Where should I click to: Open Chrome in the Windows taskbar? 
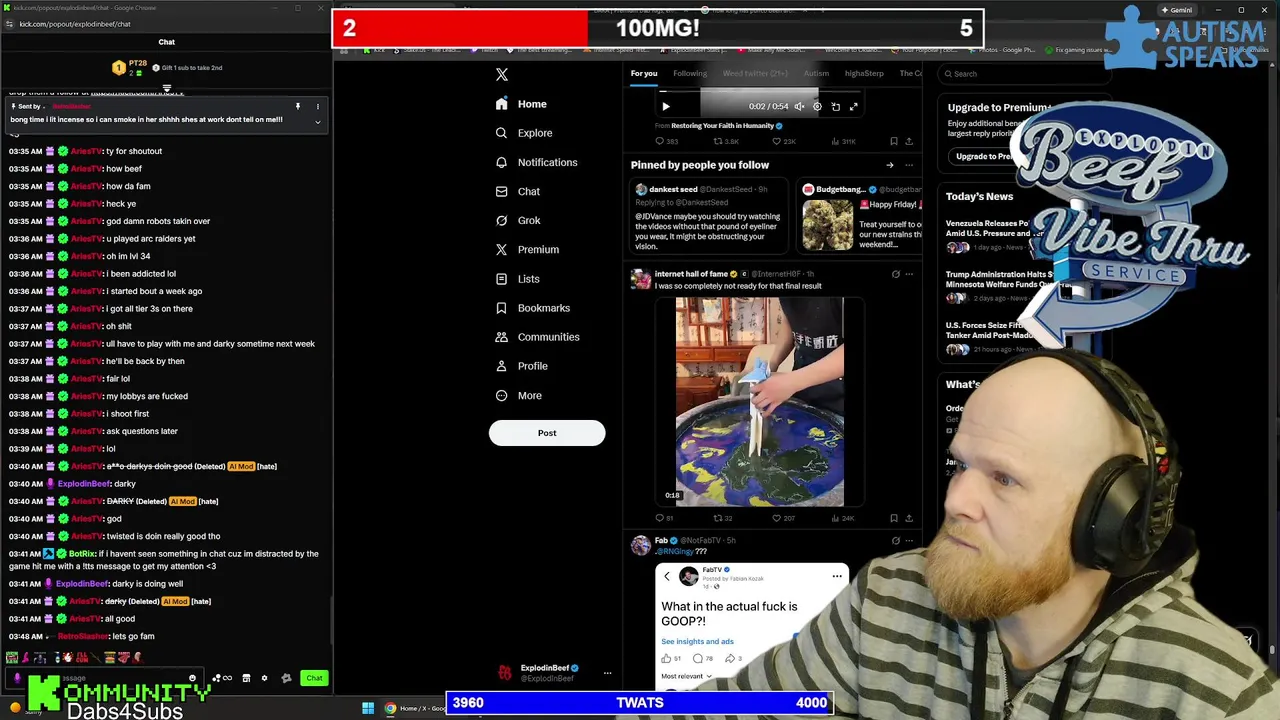pyautogui.click(x=390, y=708)
